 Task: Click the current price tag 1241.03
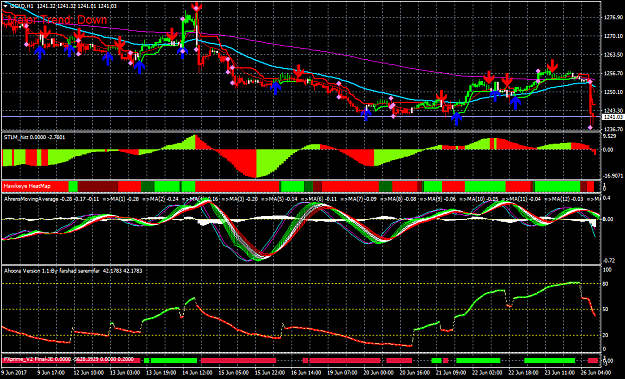click(x=613, y=117)
